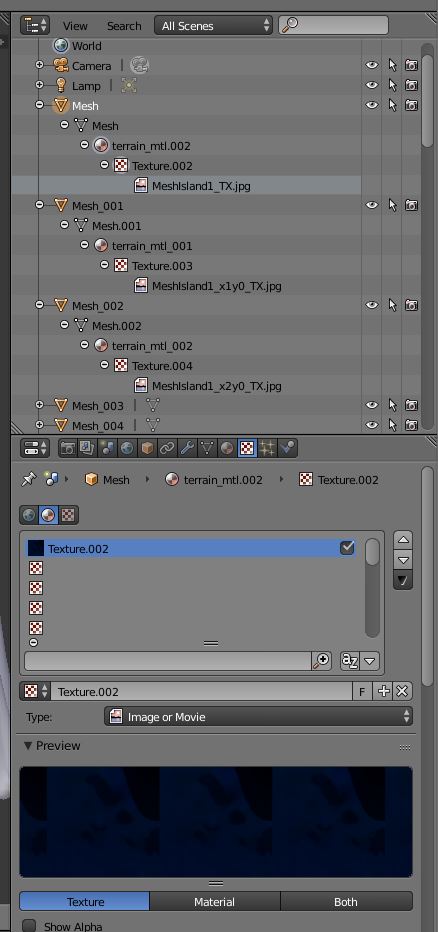438x932 pixels.
Task: Add a new texture with plus button
Action: [383, 691]
